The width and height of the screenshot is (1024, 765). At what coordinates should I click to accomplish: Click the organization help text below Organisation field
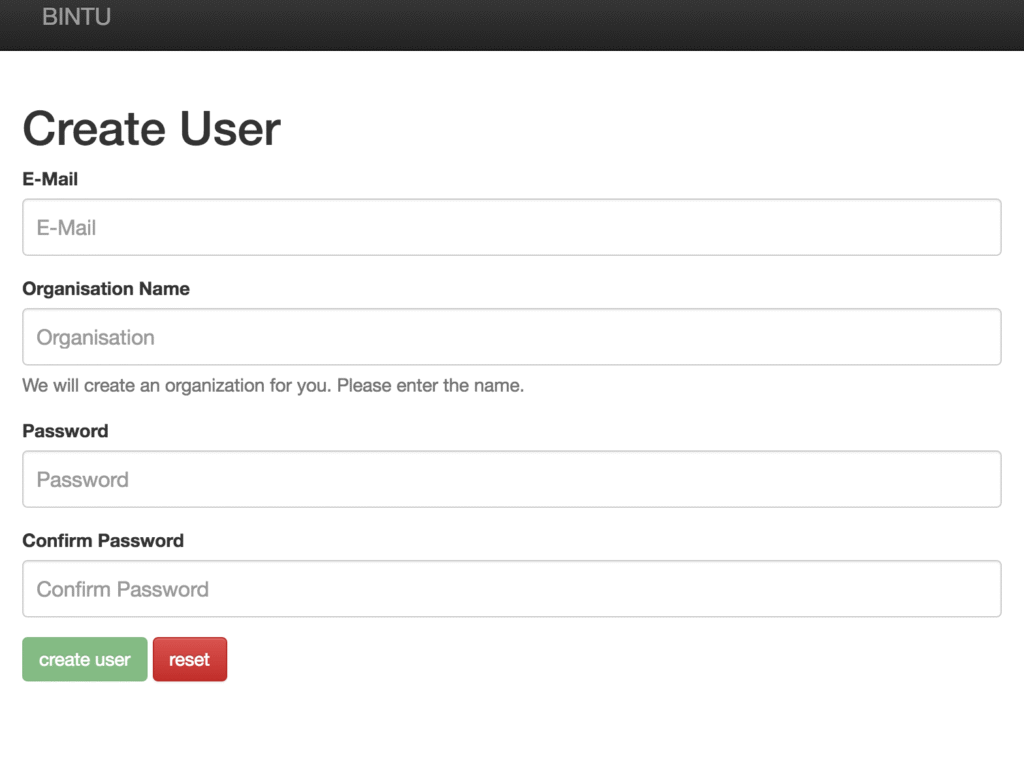(x=272, y=385)
